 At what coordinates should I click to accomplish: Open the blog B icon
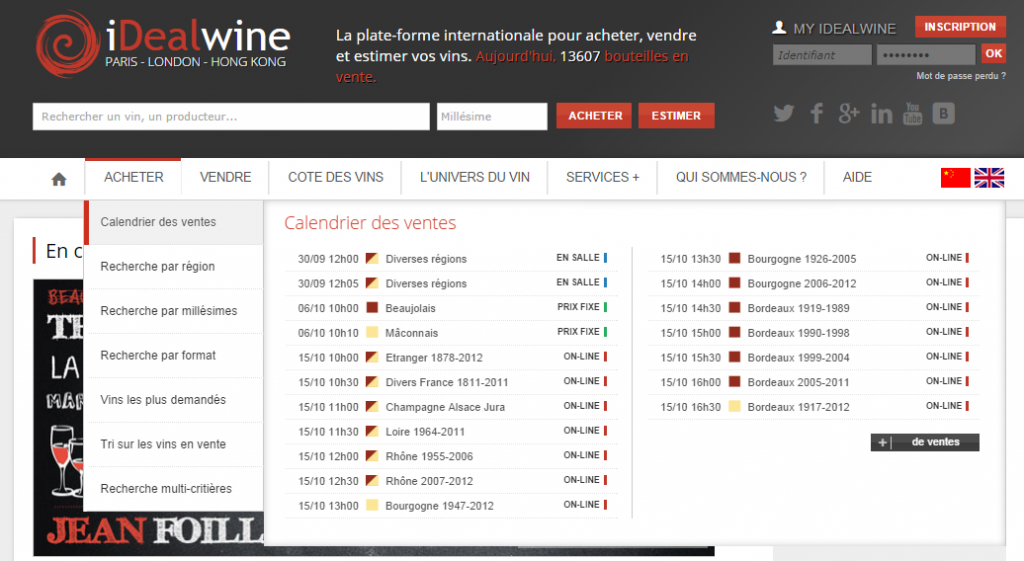tap(943, 114)
